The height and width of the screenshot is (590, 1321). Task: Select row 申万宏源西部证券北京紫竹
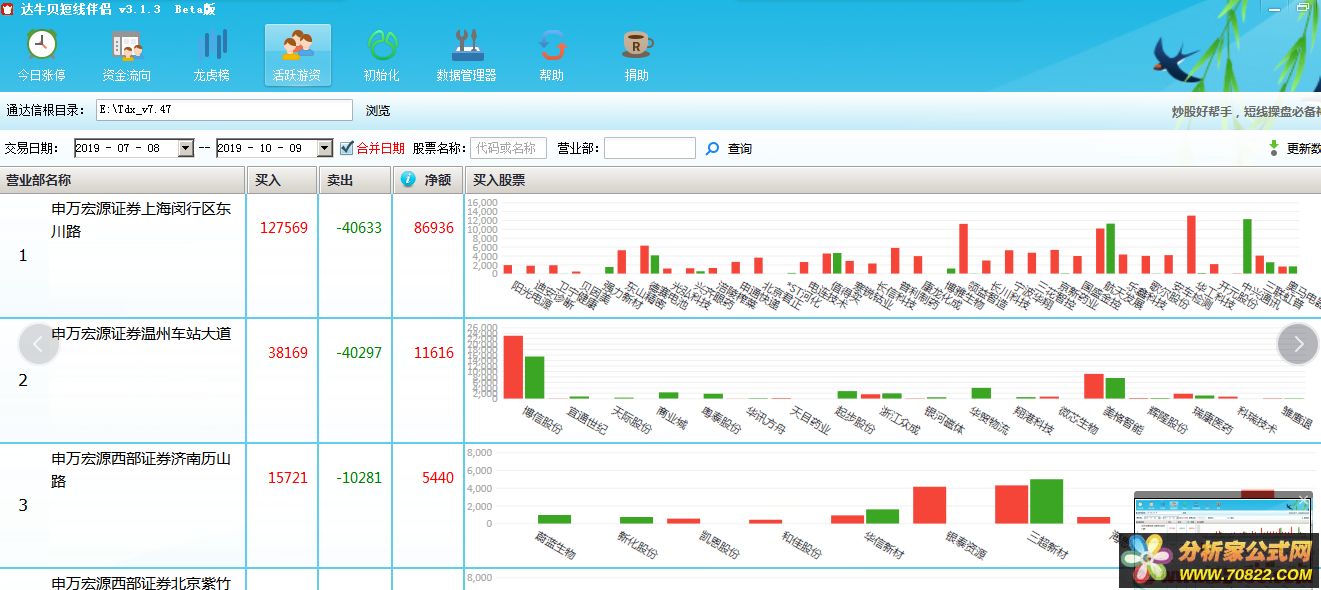141,582
